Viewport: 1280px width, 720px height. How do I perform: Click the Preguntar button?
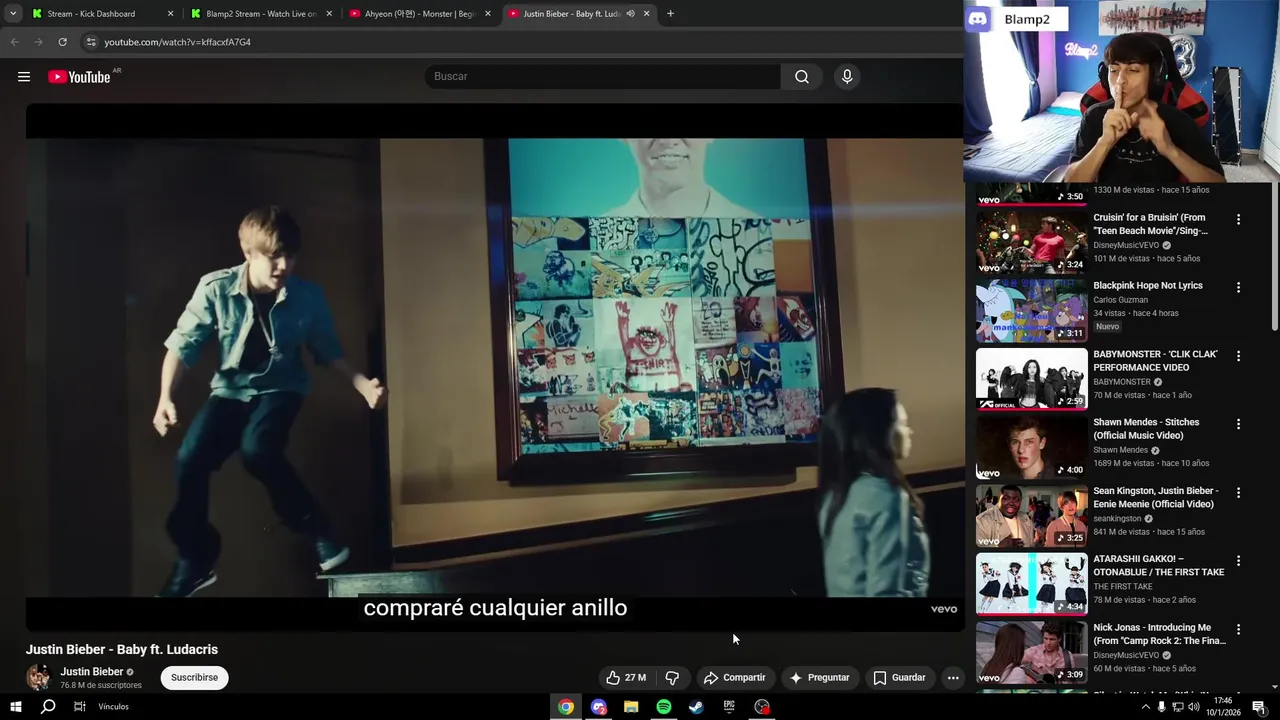[819, 677]
